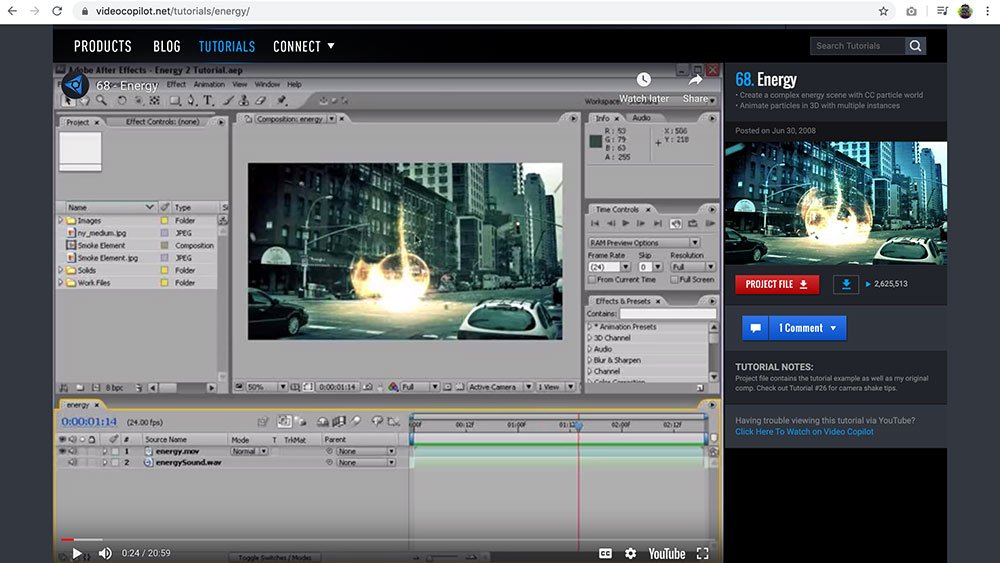Open the CONNECT dropdown menu
The image size is (1000, 563).
[x=304, y=46]
